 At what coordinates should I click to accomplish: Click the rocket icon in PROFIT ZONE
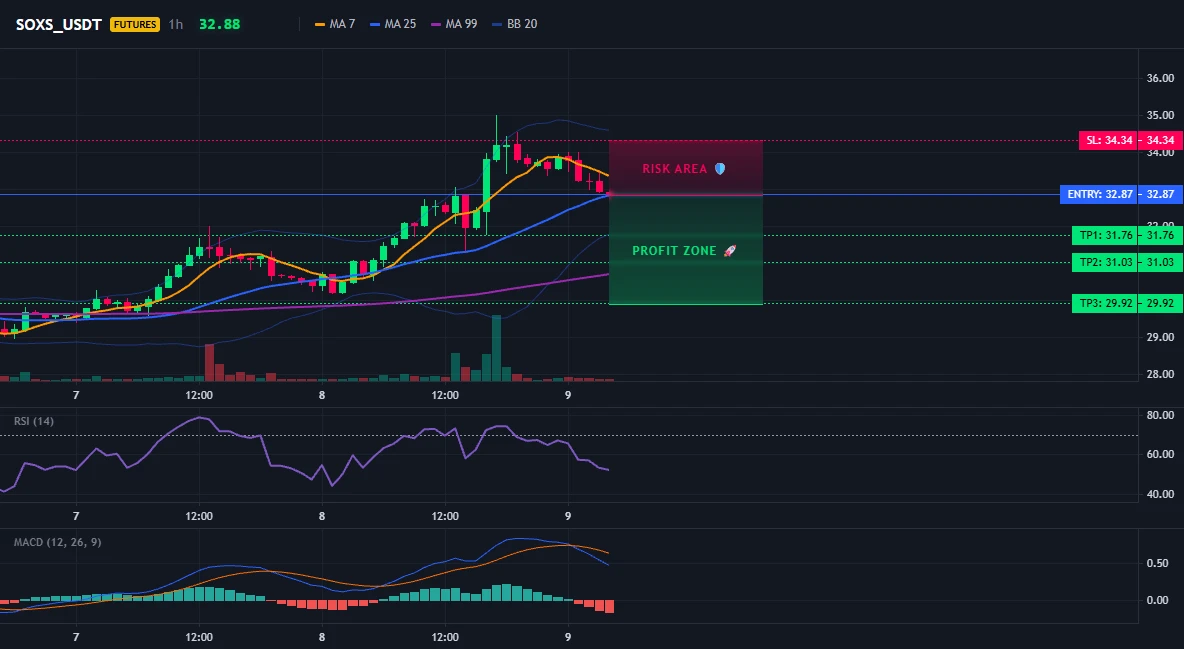(x=729, y=251)
